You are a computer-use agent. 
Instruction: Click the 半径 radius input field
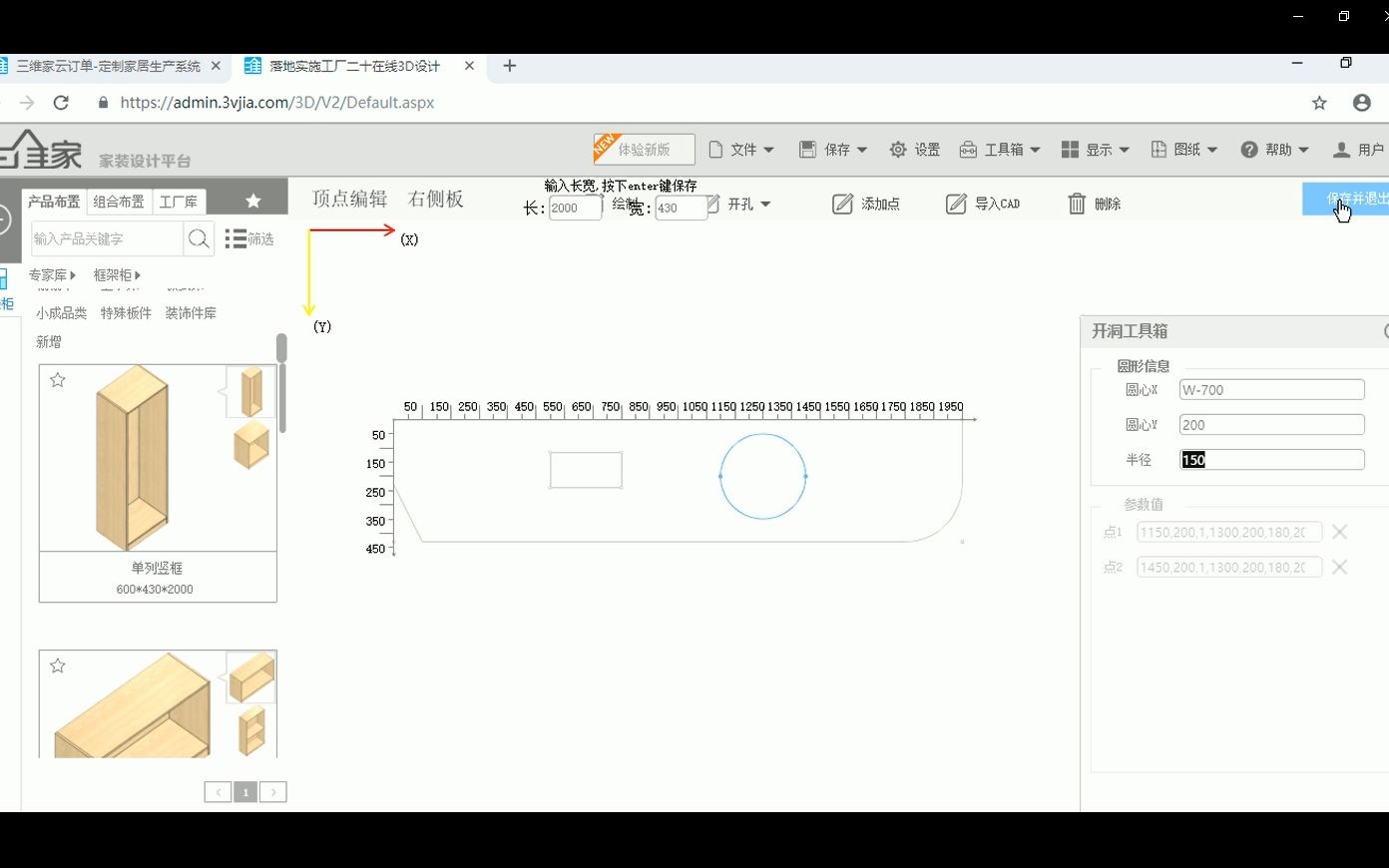pyautogui.click(x=1270, y=459)
